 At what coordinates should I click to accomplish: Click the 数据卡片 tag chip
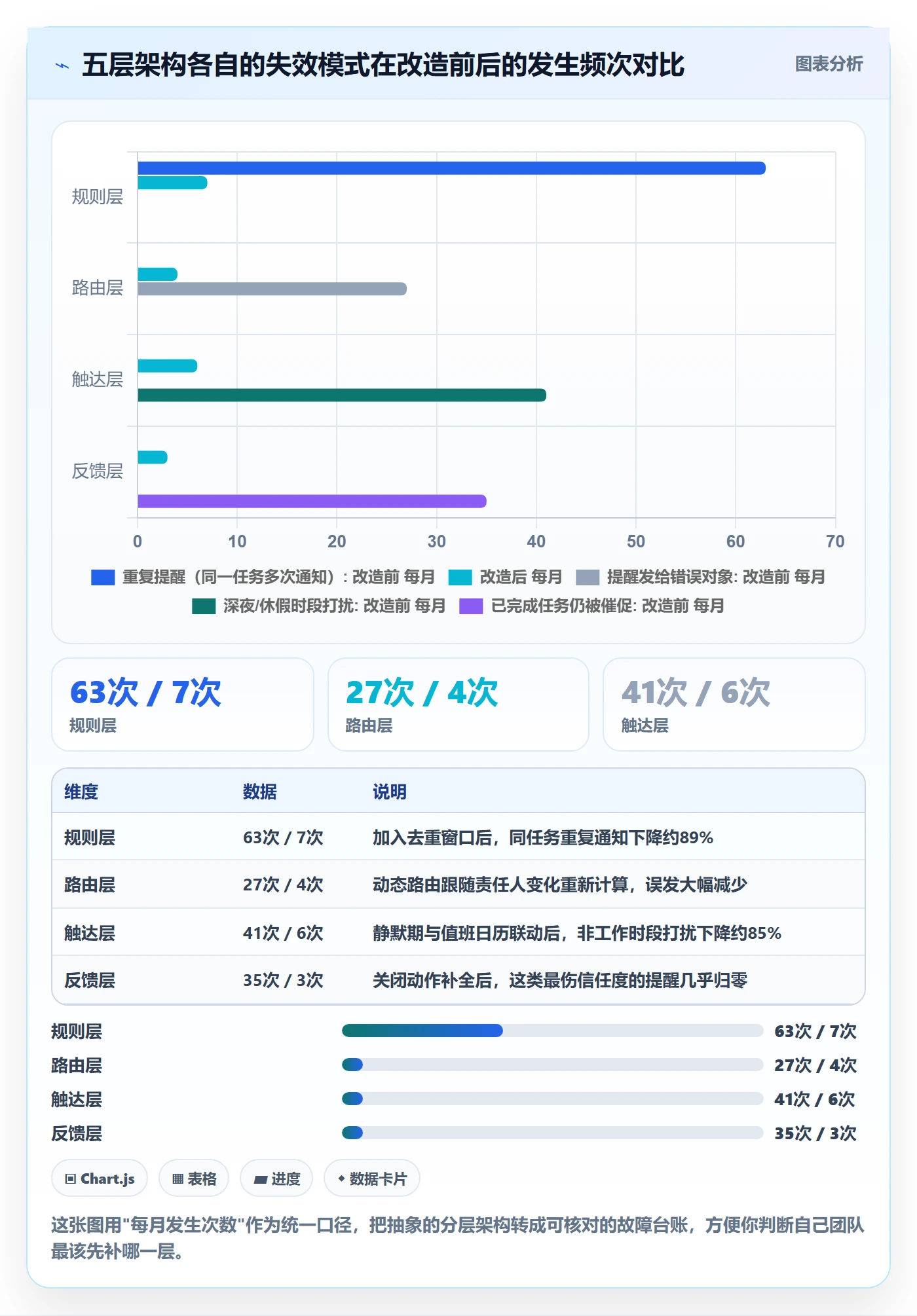tap(372, 1179)
